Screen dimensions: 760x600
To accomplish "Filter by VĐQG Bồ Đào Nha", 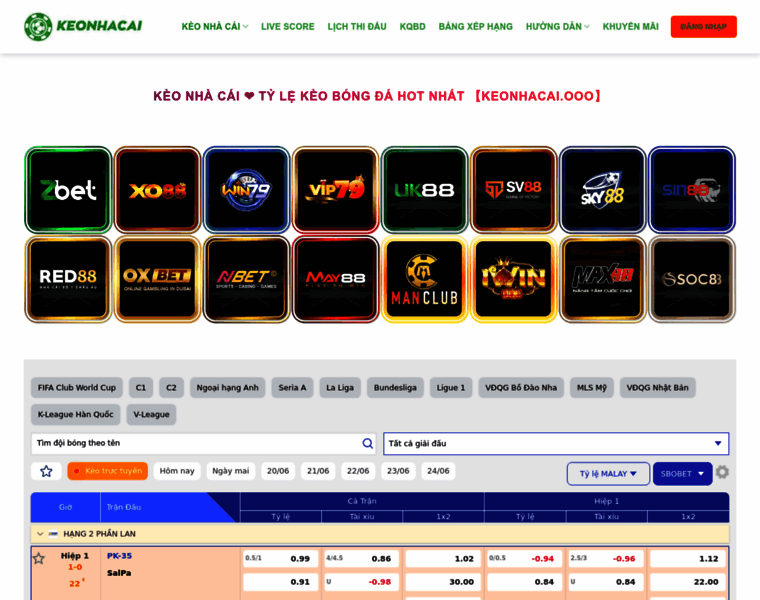I will pos(521,388).
